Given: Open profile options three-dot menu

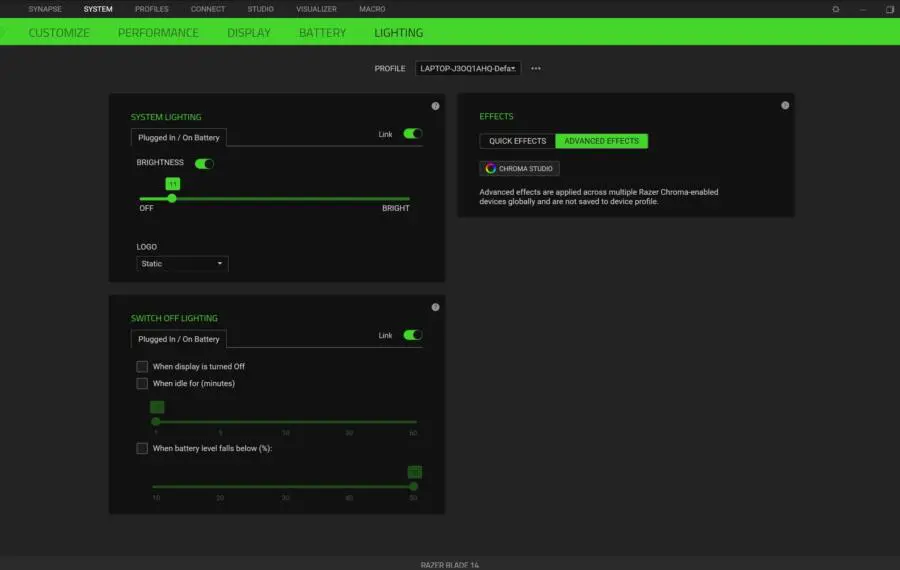Looking at the screenshot, I should click(536, 68).
